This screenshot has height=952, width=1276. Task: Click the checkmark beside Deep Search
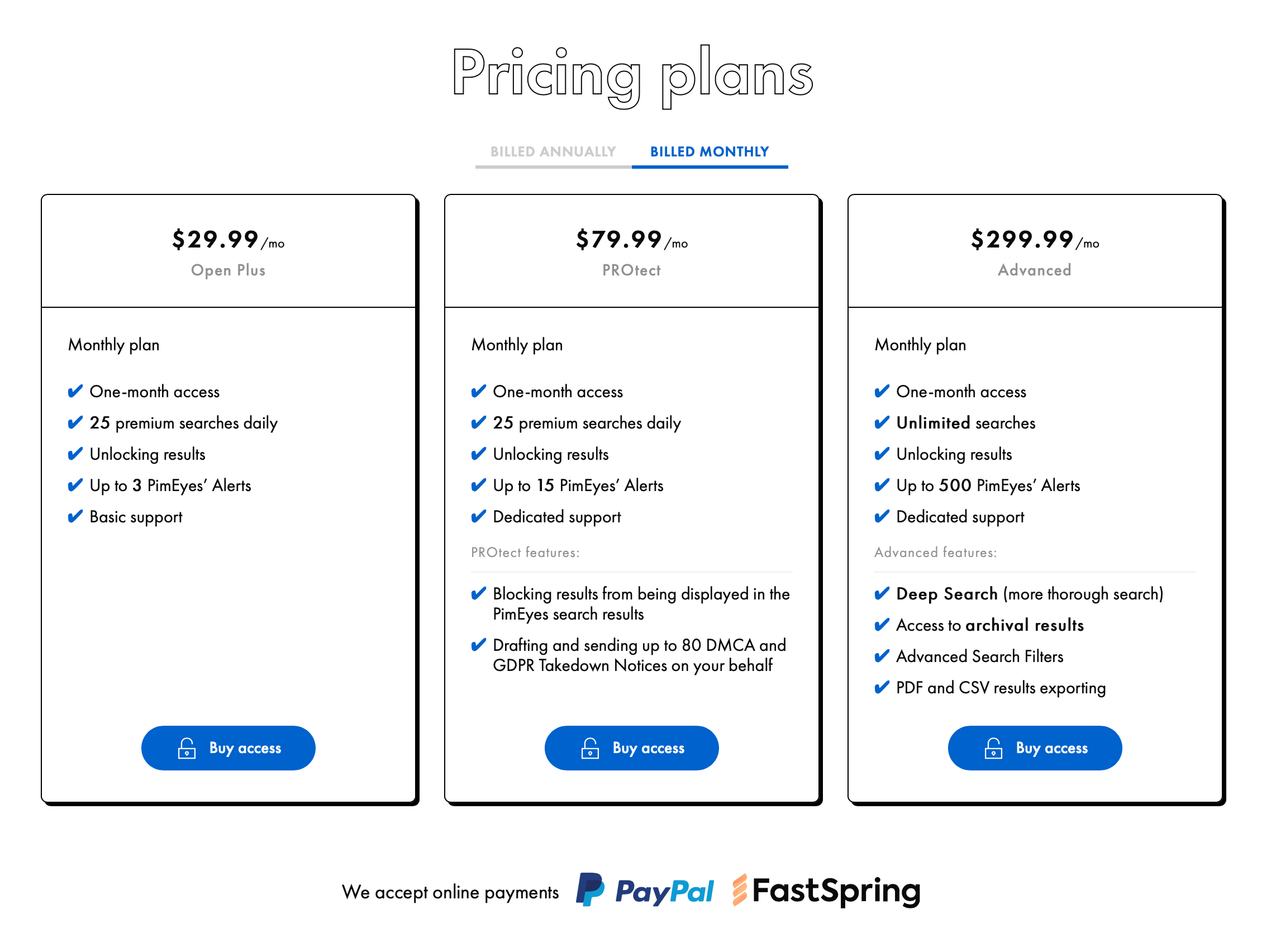[882, 593]
